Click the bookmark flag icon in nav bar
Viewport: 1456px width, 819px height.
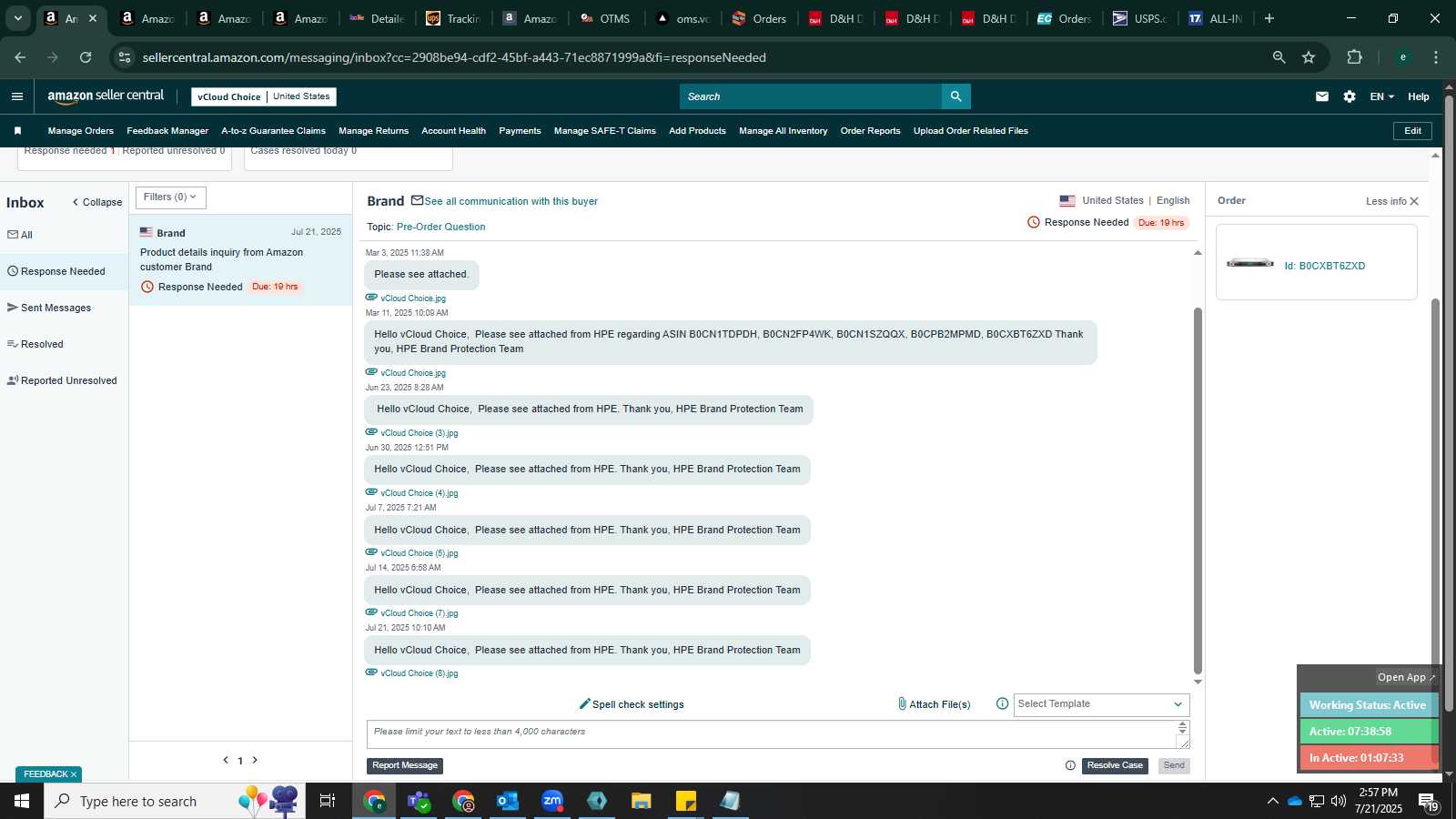17,131
